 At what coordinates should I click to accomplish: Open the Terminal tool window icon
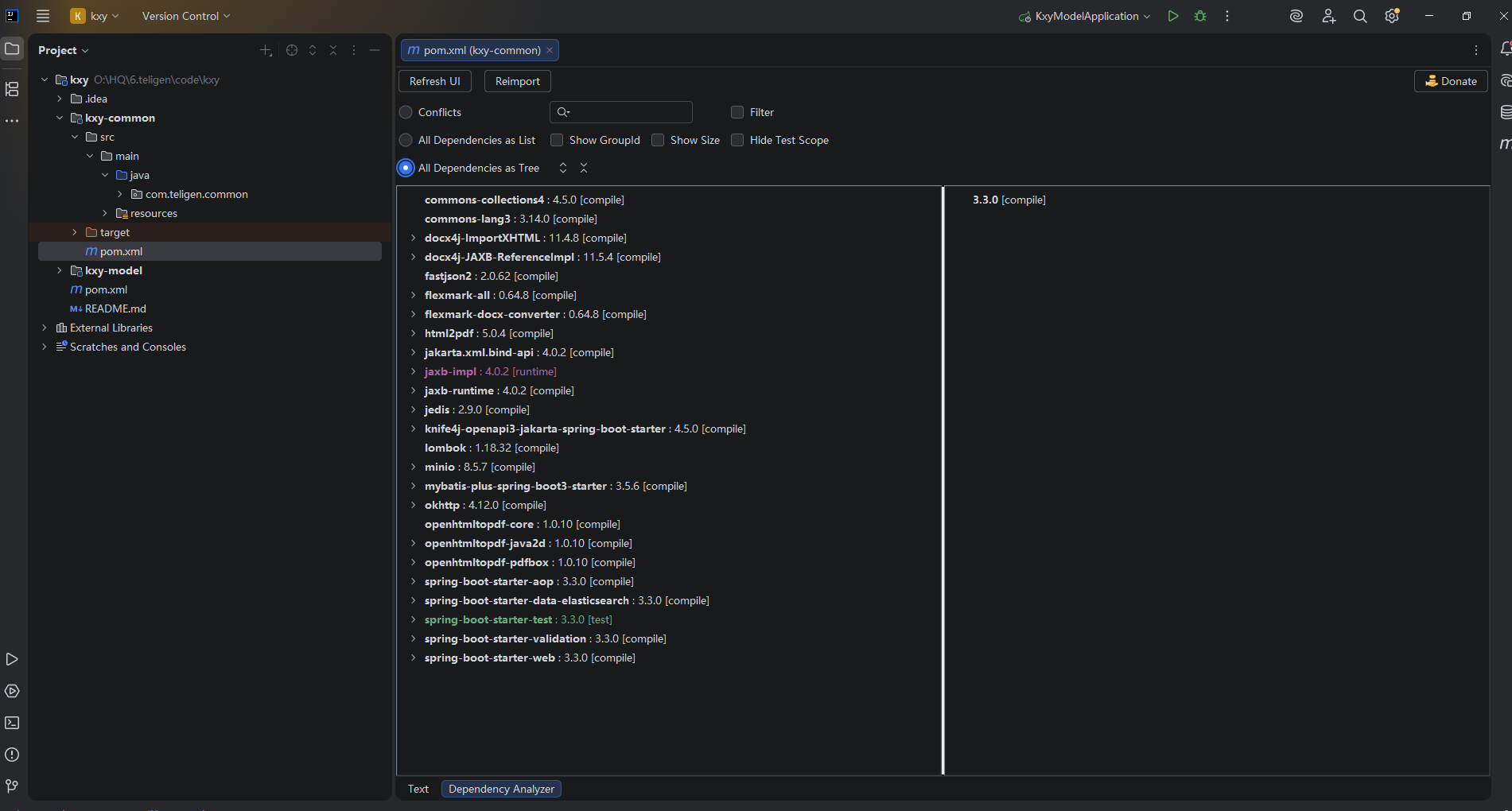(12, 723)
